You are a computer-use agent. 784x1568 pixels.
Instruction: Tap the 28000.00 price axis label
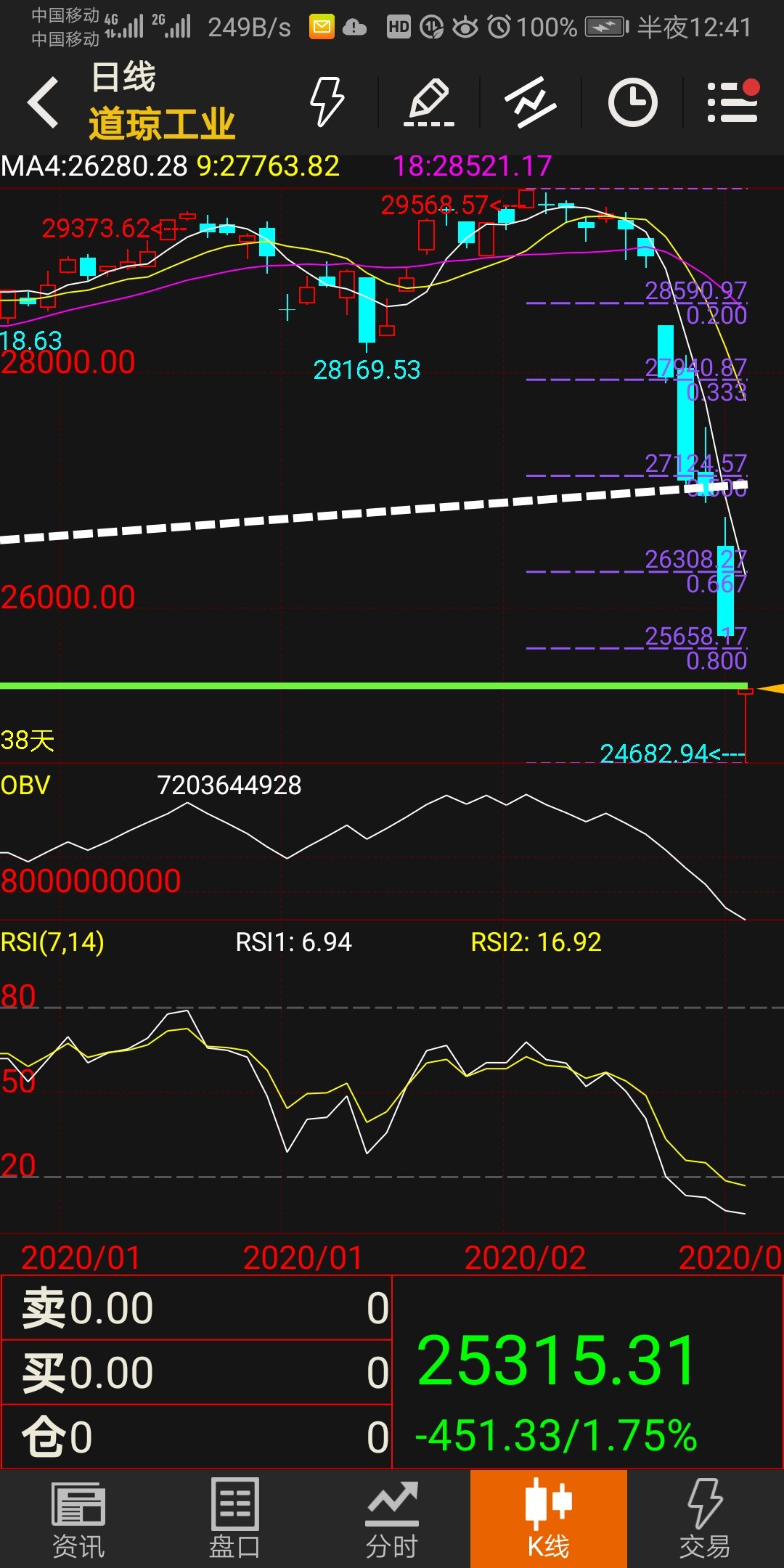coord(68,362)
